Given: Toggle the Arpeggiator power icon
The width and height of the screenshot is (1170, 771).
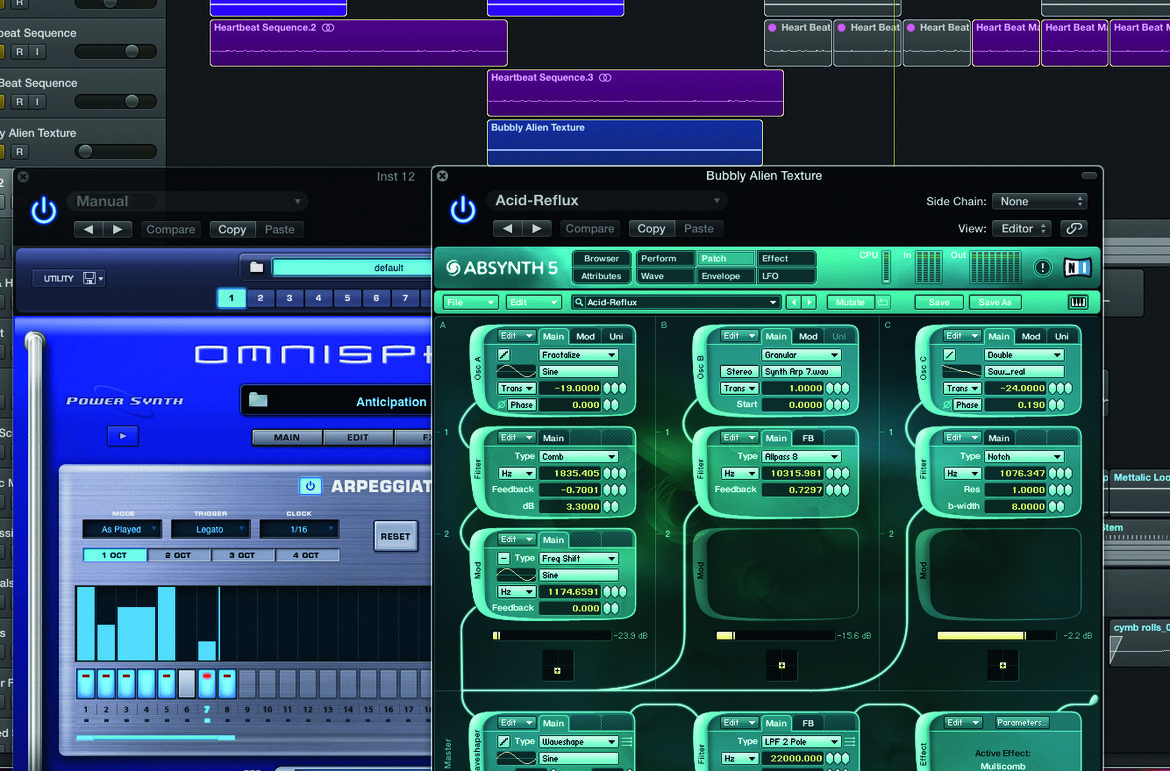Looking at the screenshot, I should (310, 486).
